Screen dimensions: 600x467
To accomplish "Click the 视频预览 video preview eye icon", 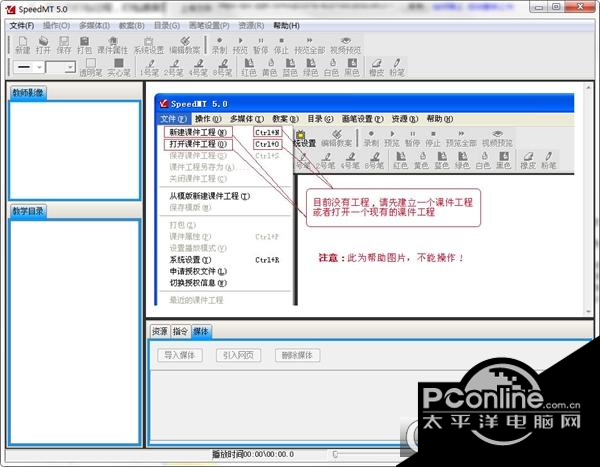I will (x=346, y=45).
